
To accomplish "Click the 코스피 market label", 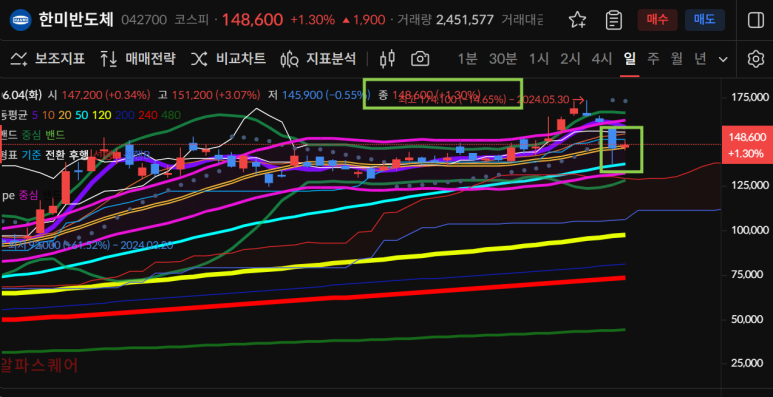I will pyautogui.click(x=191, y=20).
